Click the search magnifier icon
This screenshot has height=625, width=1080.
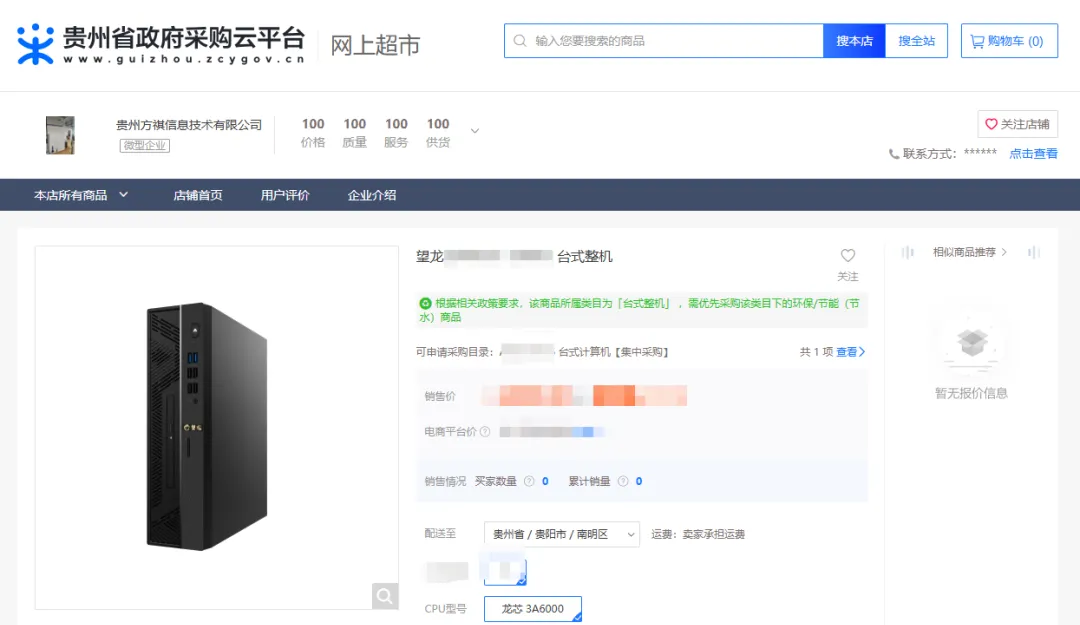pos(521,40)
